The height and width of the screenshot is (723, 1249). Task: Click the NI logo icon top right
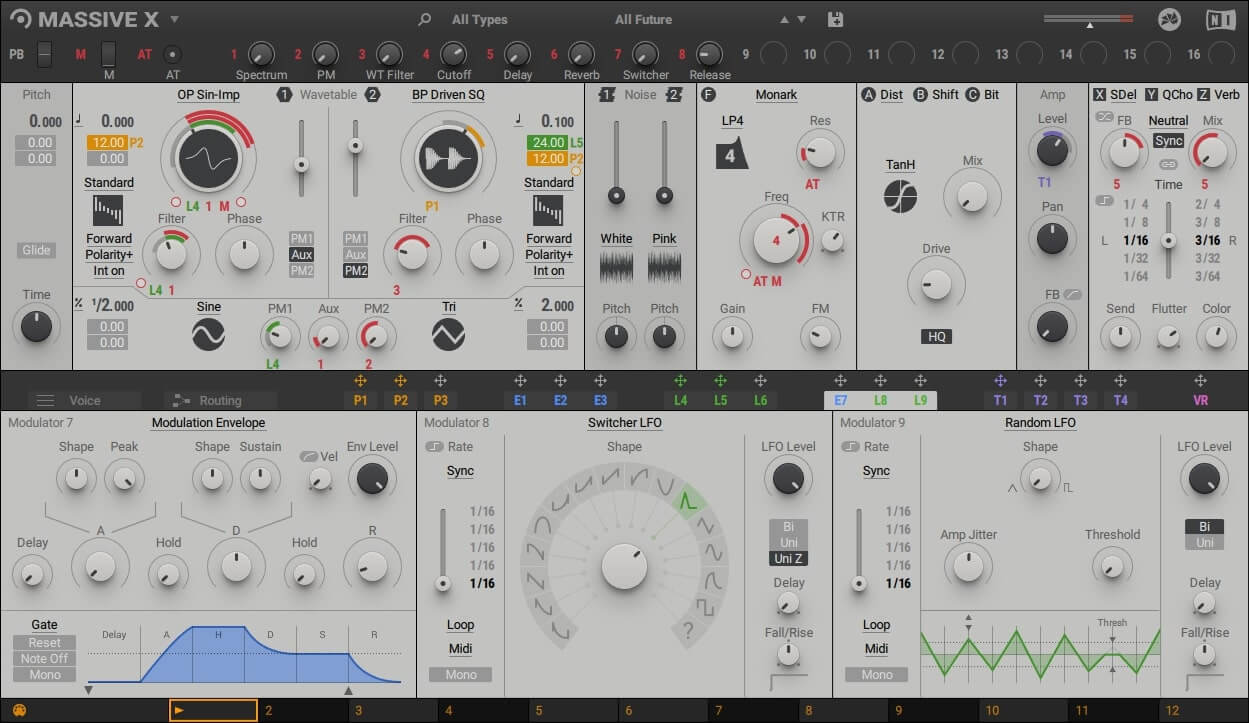click(1221, 18)
